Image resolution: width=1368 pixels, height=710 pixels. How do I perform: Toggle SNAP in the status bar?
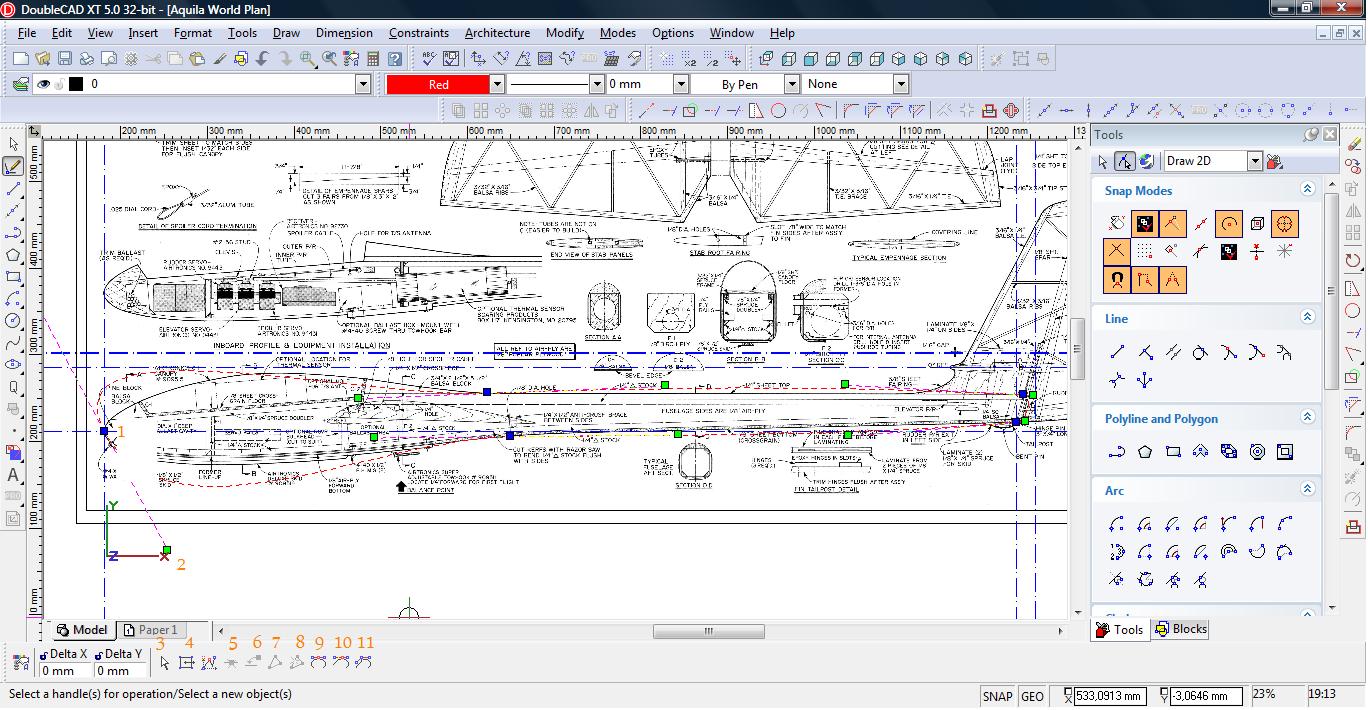997,696
